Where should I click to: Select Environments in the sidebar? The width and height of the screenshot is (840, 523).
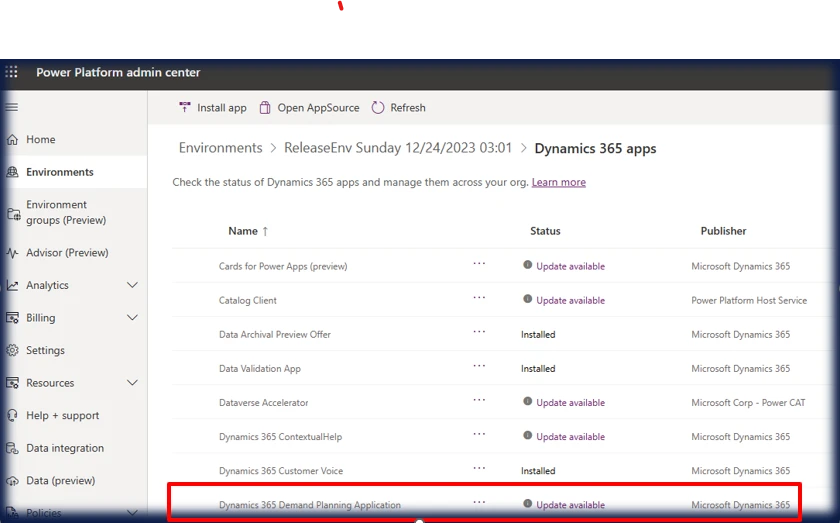tap(60, 172)
